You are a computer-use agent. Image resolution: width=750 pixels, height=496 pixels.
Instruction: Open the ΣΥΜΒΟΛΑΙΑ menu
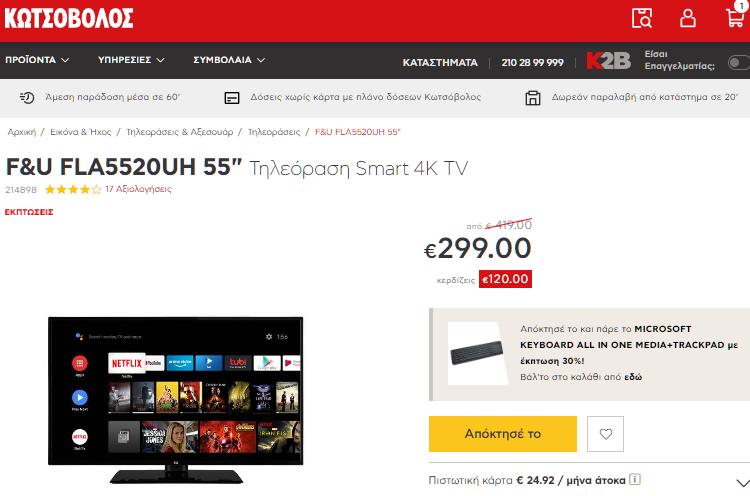pyautogui.click(x=229, y=60)
